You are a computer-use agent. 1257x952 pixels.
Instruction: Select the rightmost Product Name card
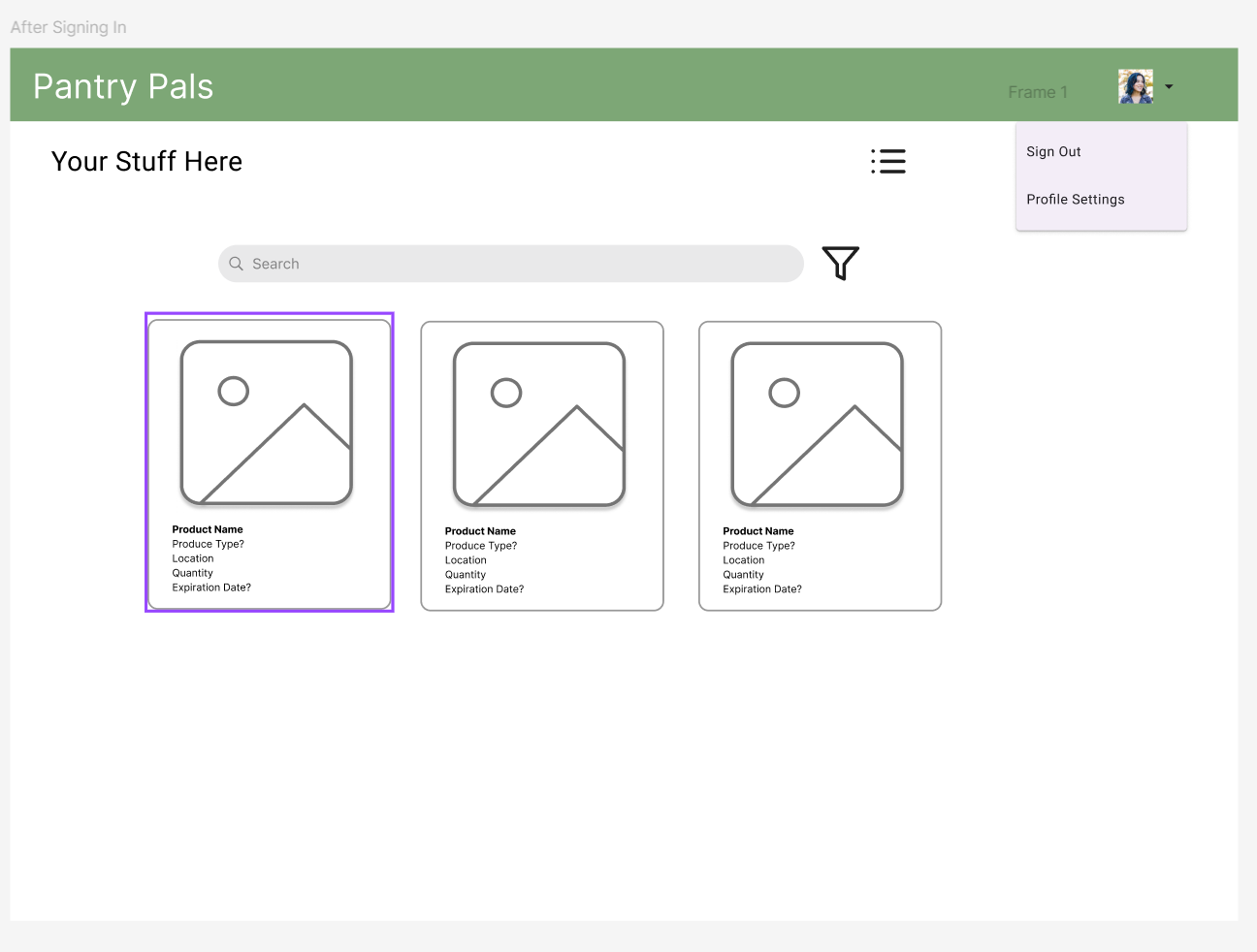820,465
